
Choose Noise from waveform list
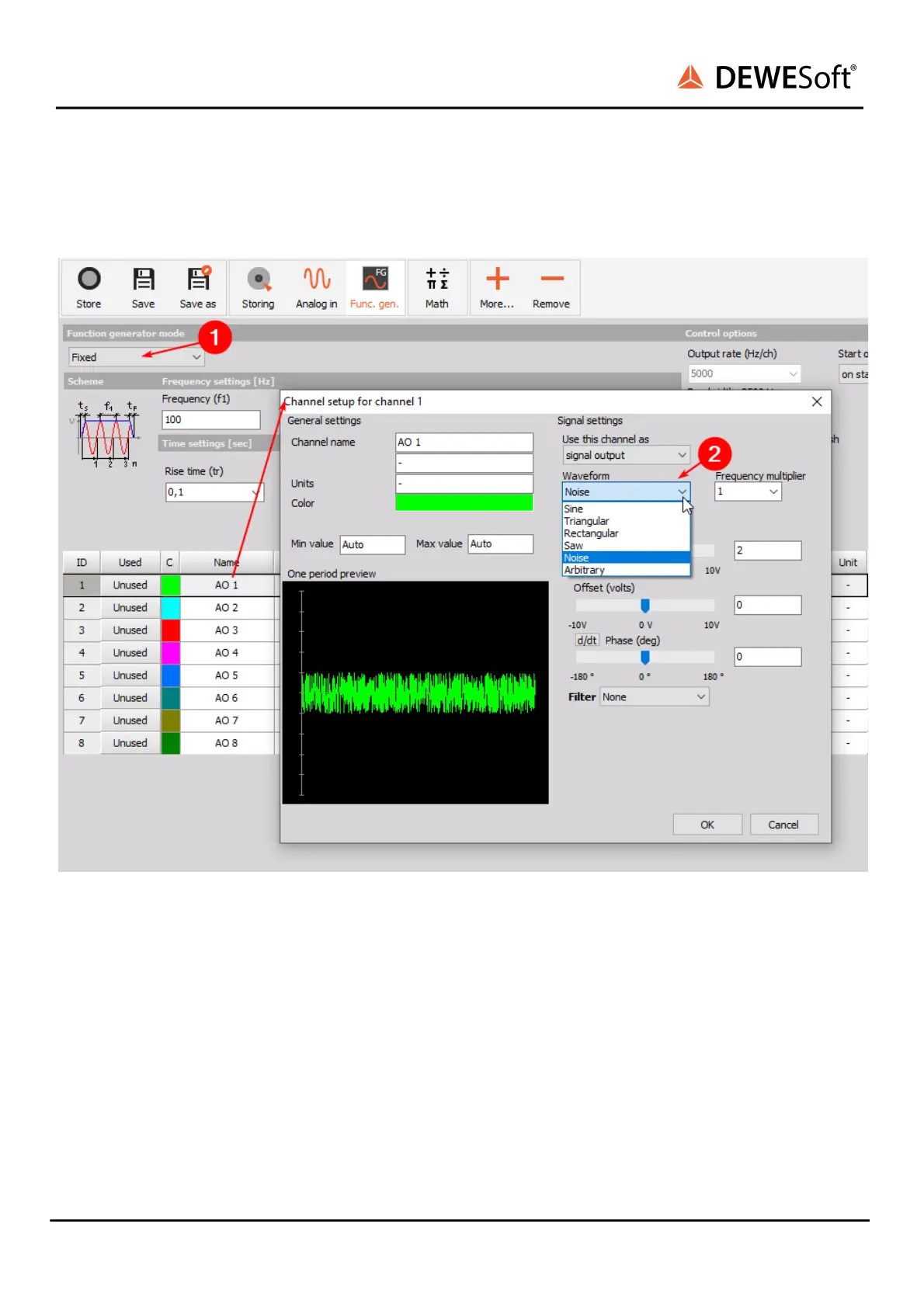626,557
